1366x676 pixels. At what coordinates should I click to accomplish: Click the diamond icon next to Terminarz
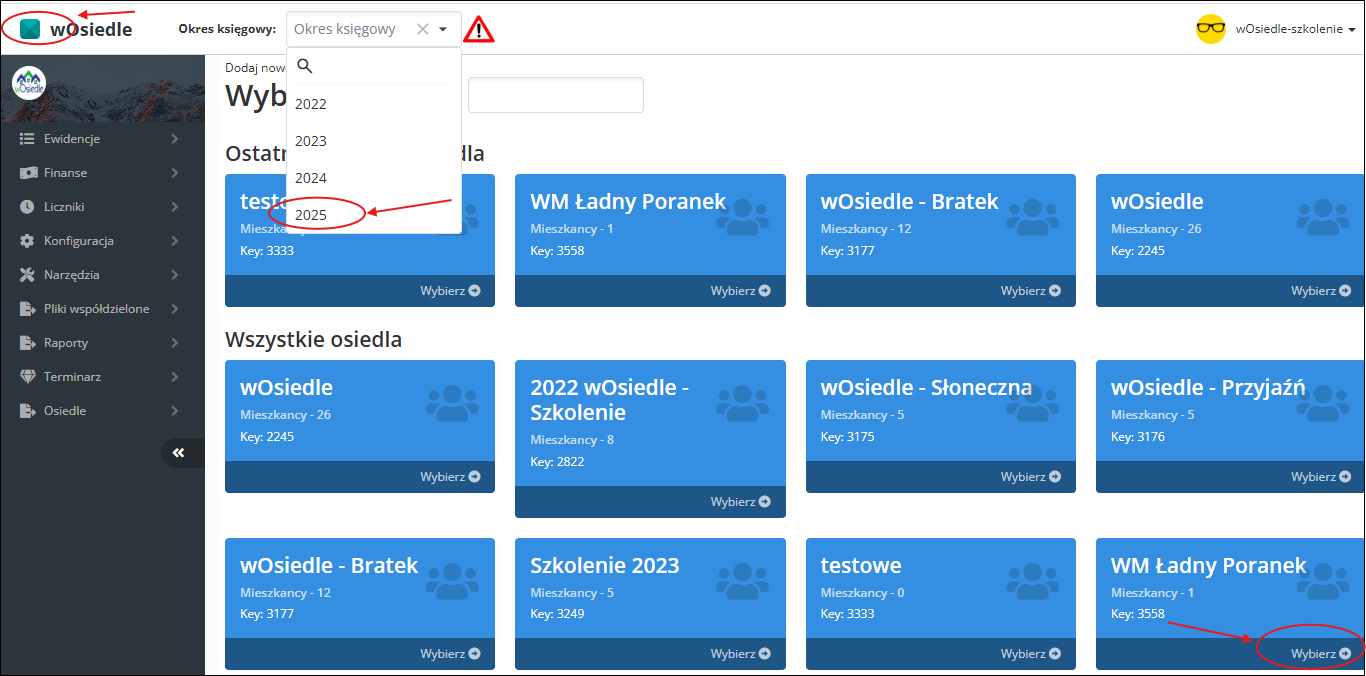27,377
